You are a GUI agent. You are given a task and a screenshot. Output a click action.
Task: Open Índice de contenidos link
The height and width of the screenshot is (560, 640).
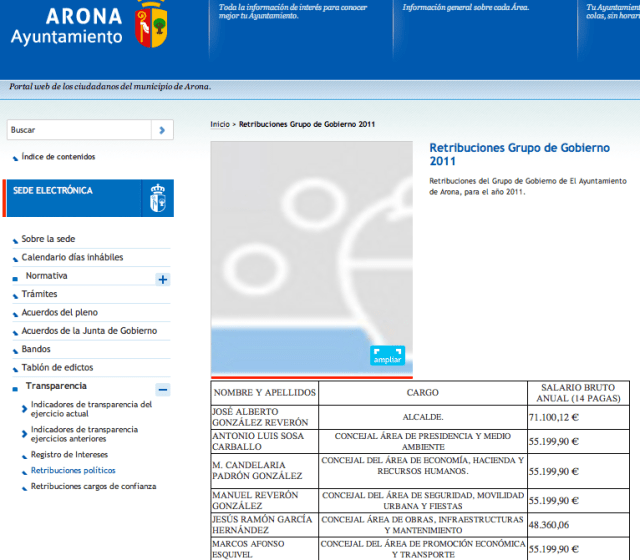click(58, 157)
